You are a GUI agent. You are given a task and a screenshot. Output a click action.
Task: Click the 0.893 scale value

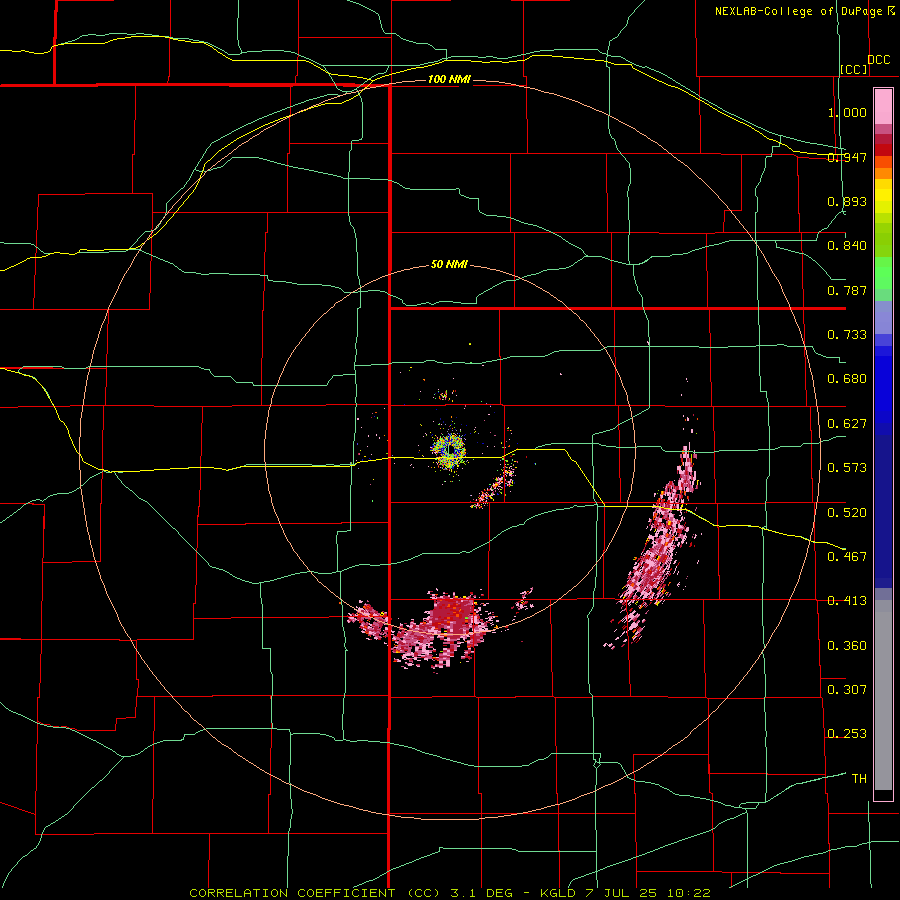point(847,201)
